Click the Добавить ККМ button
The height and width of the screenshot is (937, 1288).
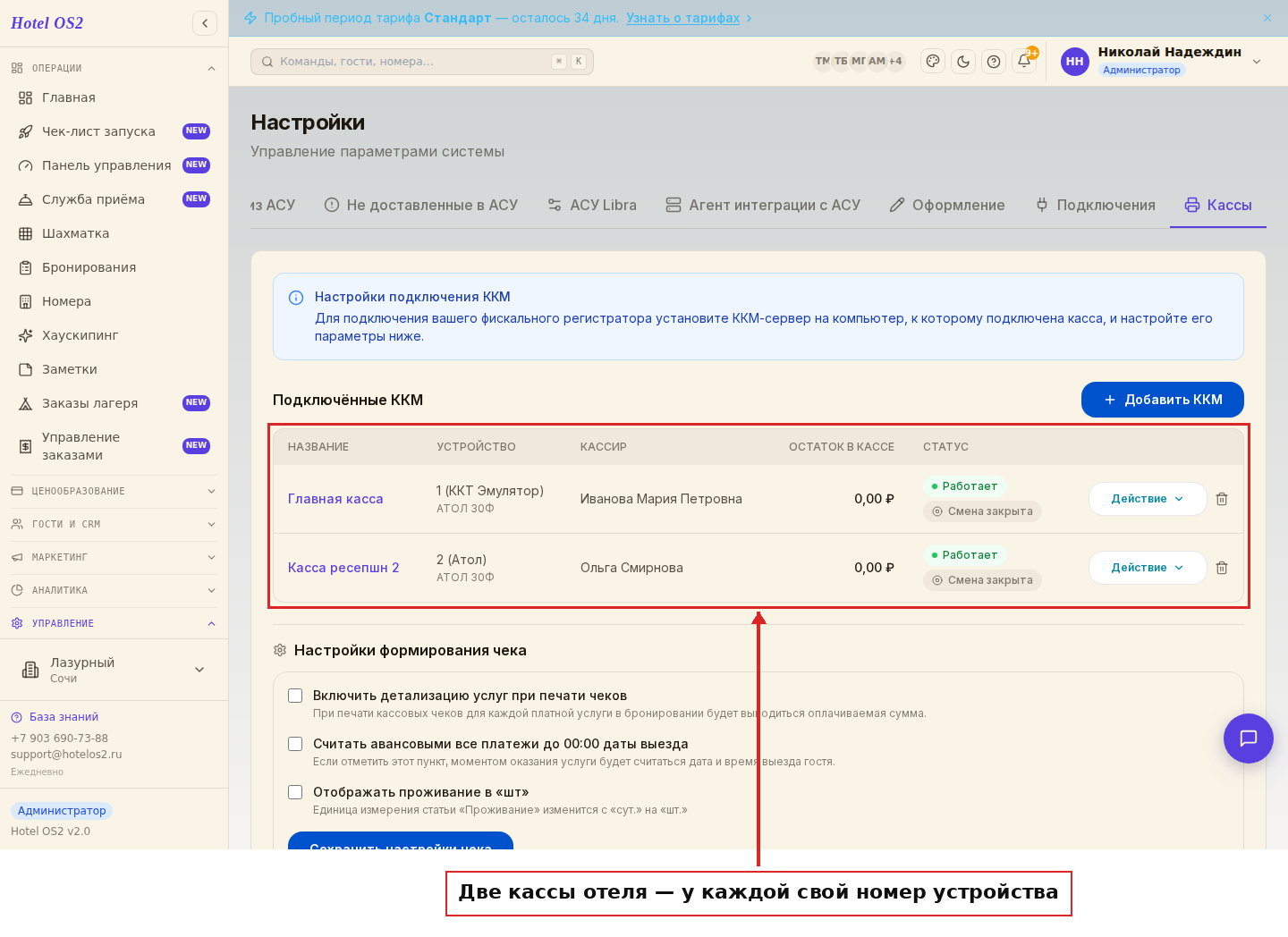tap(1163, 400)
